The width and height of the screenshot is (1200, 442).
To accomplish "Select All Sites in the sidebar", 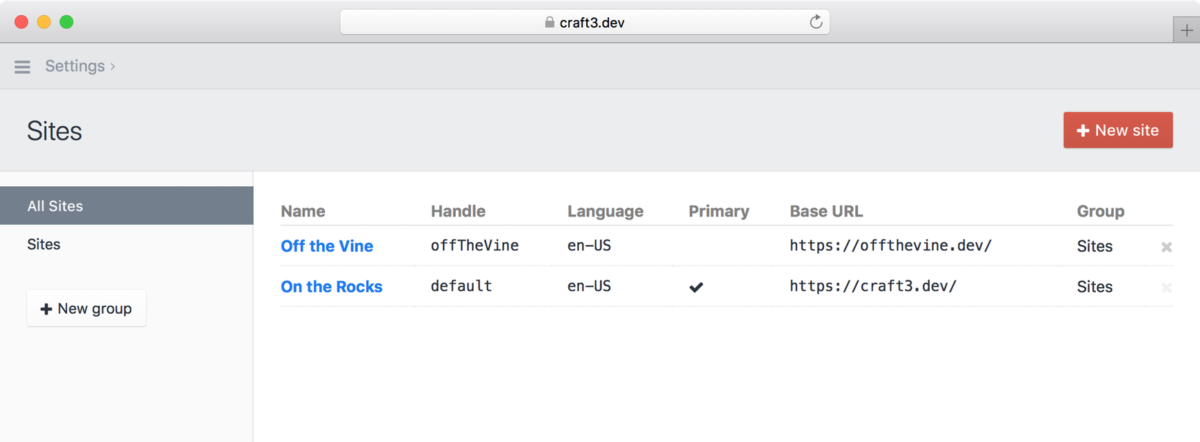I will point(127,206).
